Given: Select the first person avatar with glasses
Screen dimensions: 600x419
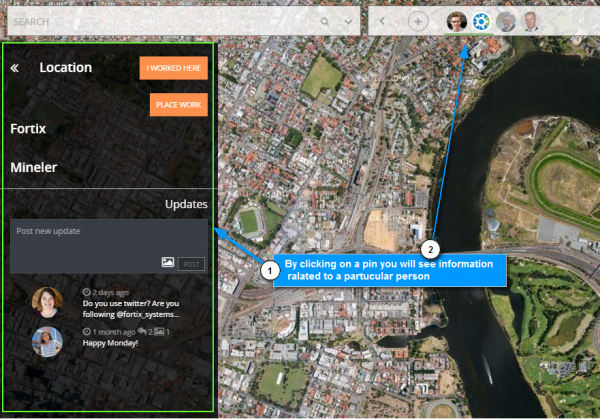Looking at the screenshot, I should click(x=456, y=21).
